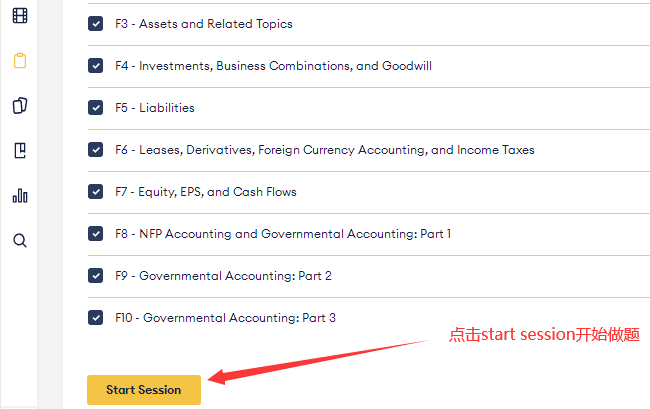
Task: Click the F3 Assets and Related Topics label
Action: (x=204, y=24)
